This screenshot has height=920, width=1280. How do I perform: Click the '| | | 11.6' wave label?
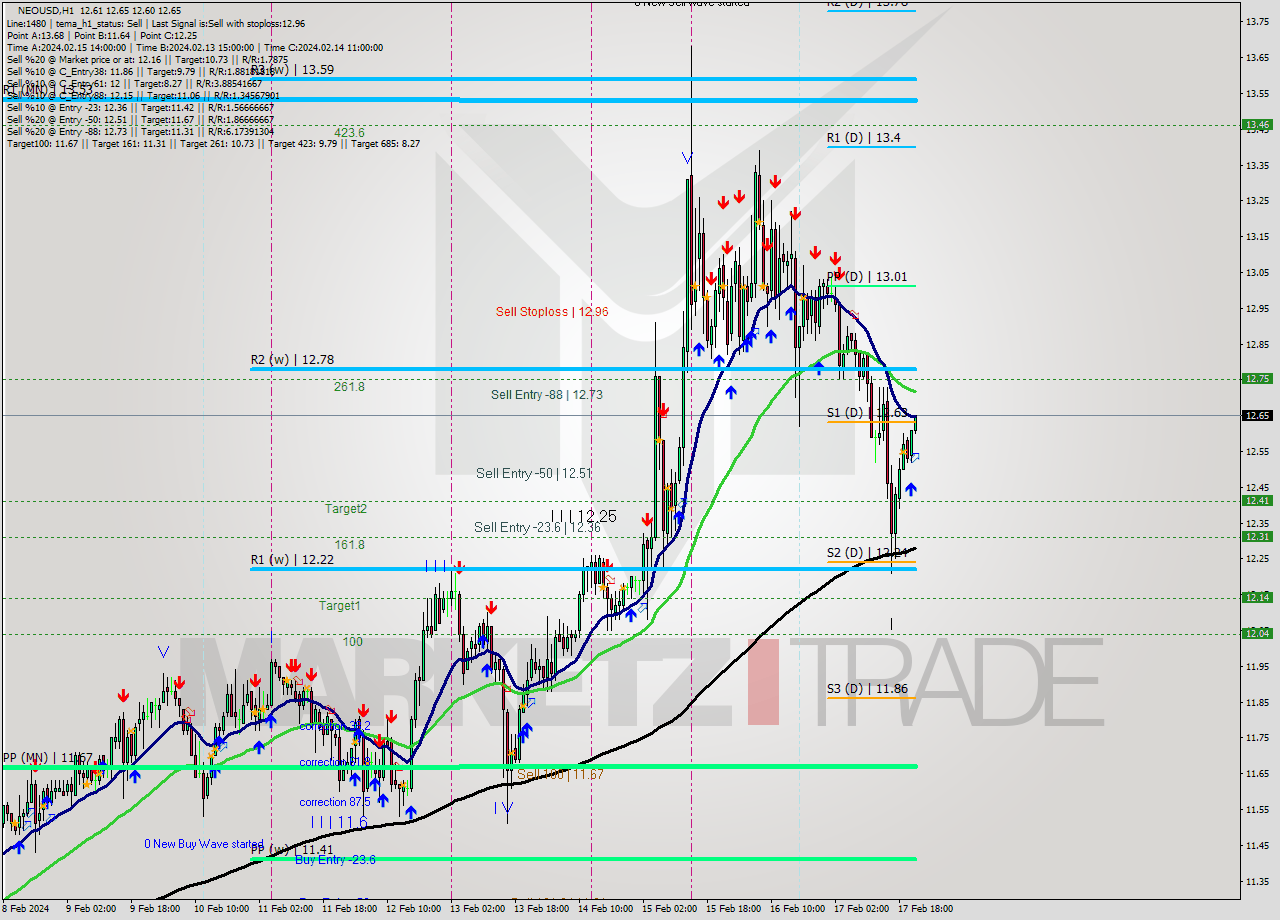pos(339,821)
